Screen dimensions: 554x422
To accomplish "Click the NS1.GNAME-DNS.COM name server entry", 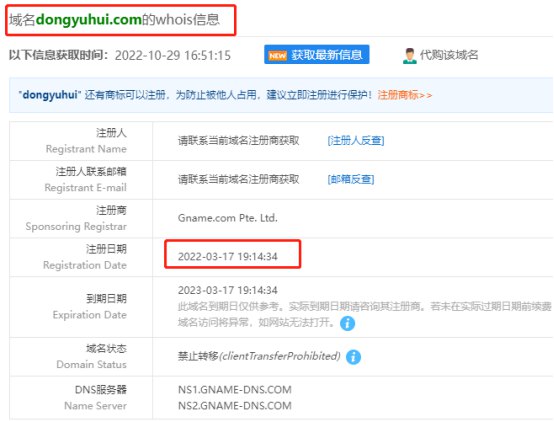I will pos(235,389).
